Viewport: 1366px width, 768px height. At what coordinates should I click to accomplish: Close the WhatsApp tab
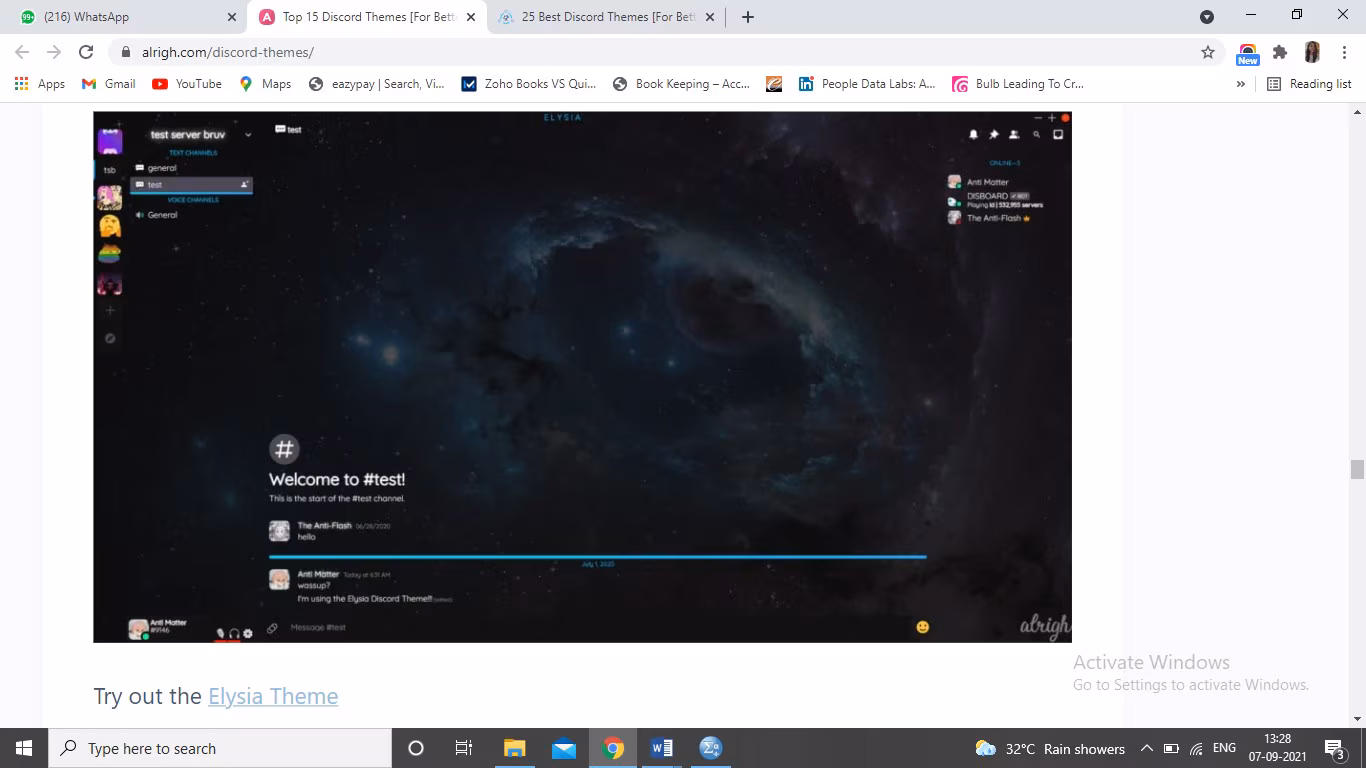tap(232, 16)
